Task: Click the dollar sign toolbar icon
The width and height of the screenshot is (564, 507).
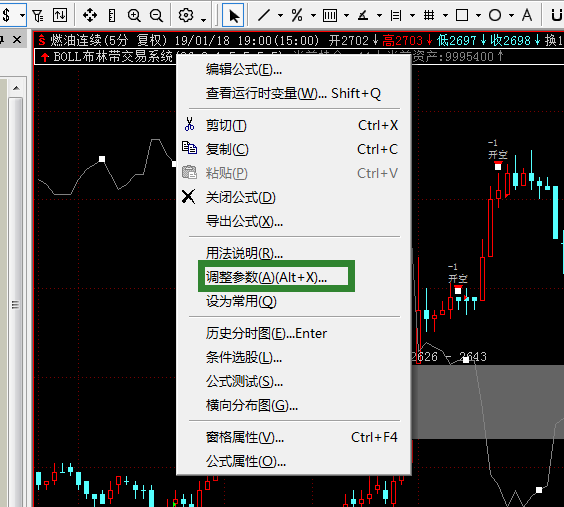Action: 6,15
